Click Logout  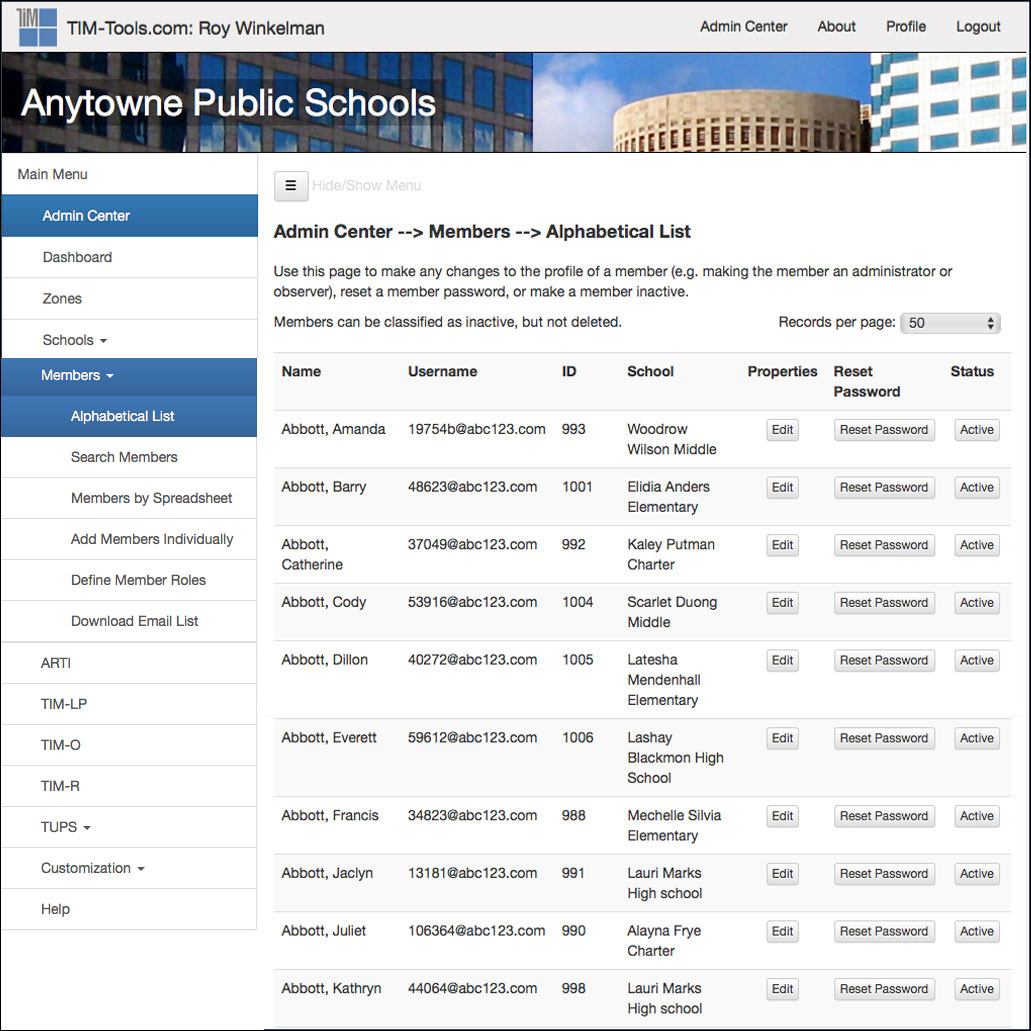pyautogui.click(x=978, y=27)
